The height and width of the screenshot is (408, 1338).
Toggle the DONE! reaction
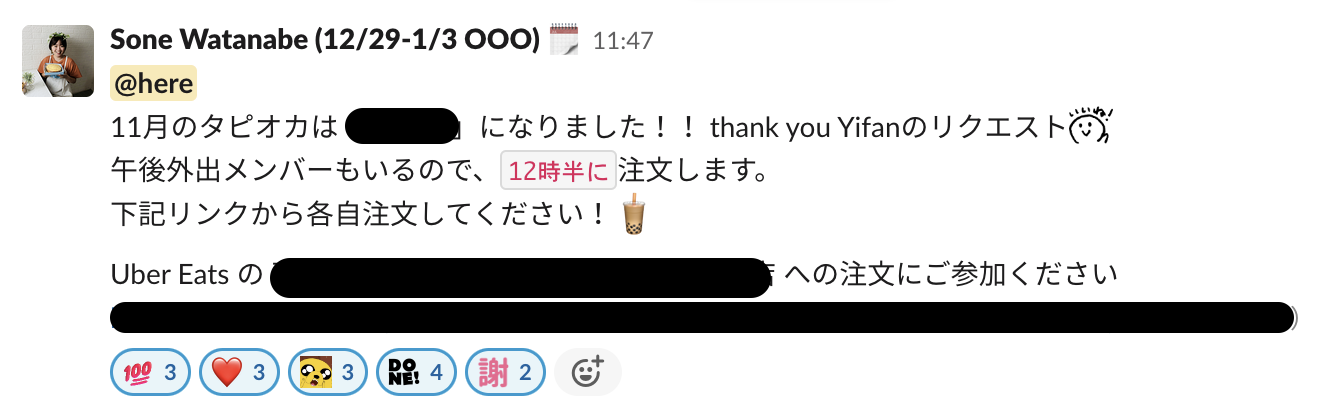[x=416, y=373]
